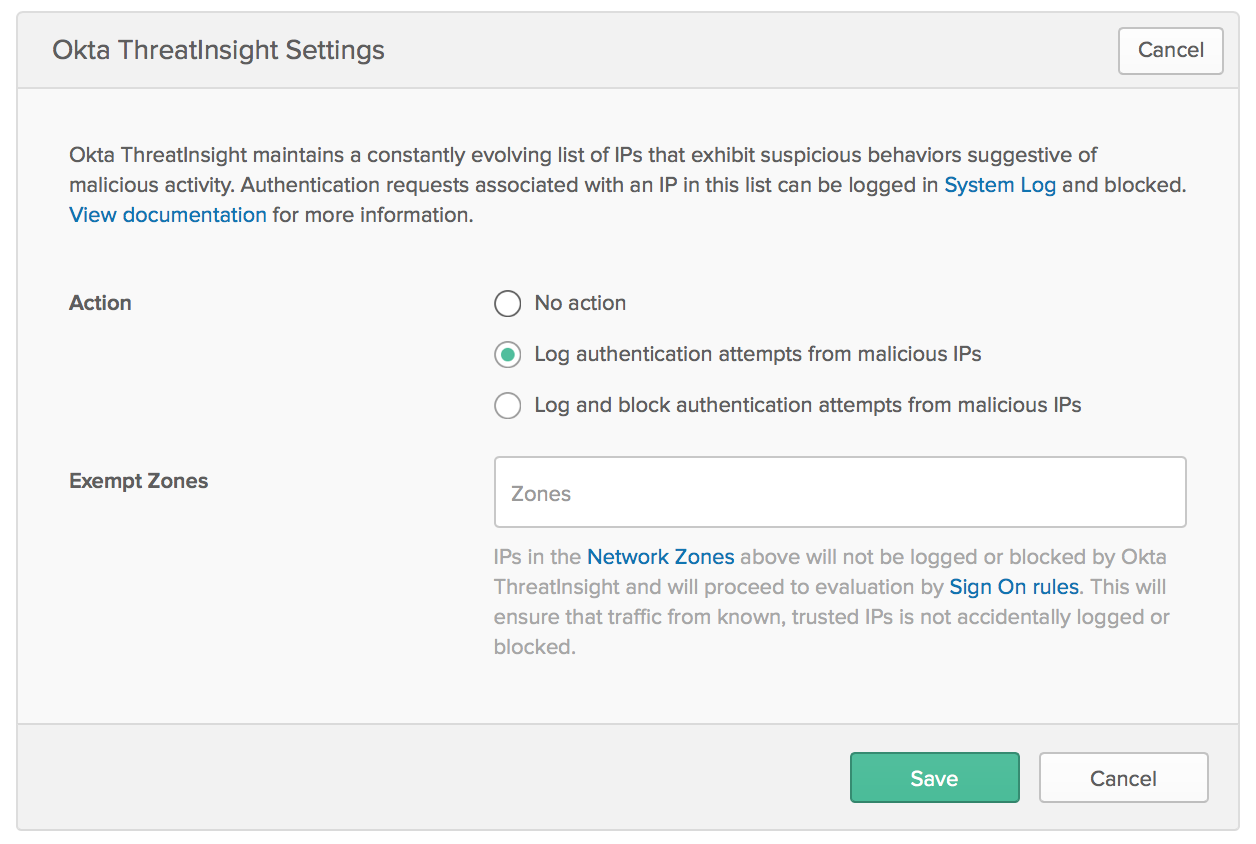Screen dimensions: 1256x844
Task: Select the Log authentication attempts radio circle
Action: (508, 355)
